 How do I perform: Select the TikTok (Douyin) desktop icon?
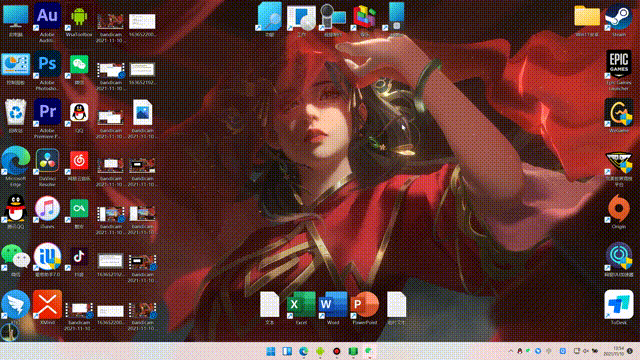click(79, 257)
